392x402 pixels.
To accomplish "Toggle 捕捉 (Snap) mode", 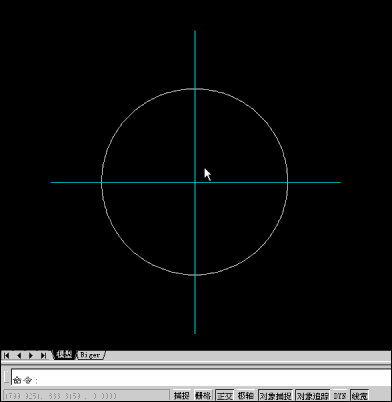I will point(182,396).
